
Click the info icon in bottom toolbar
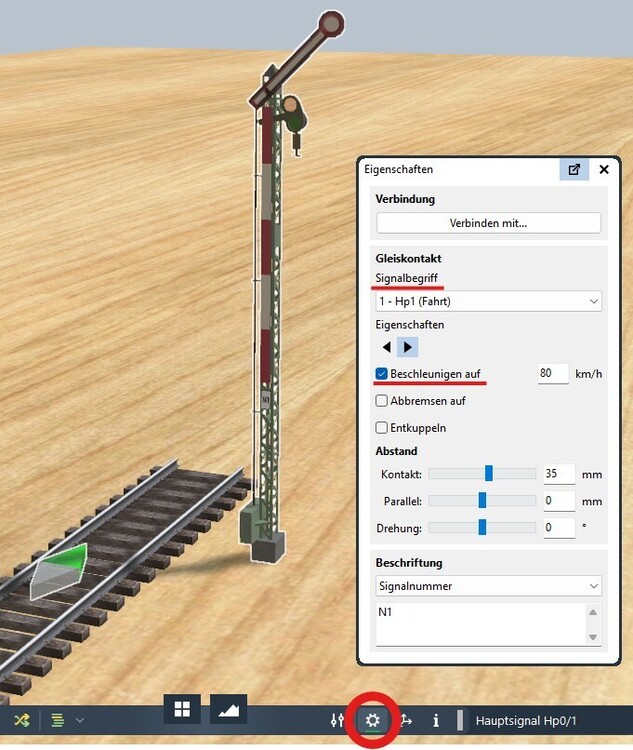tap(436, 720)
